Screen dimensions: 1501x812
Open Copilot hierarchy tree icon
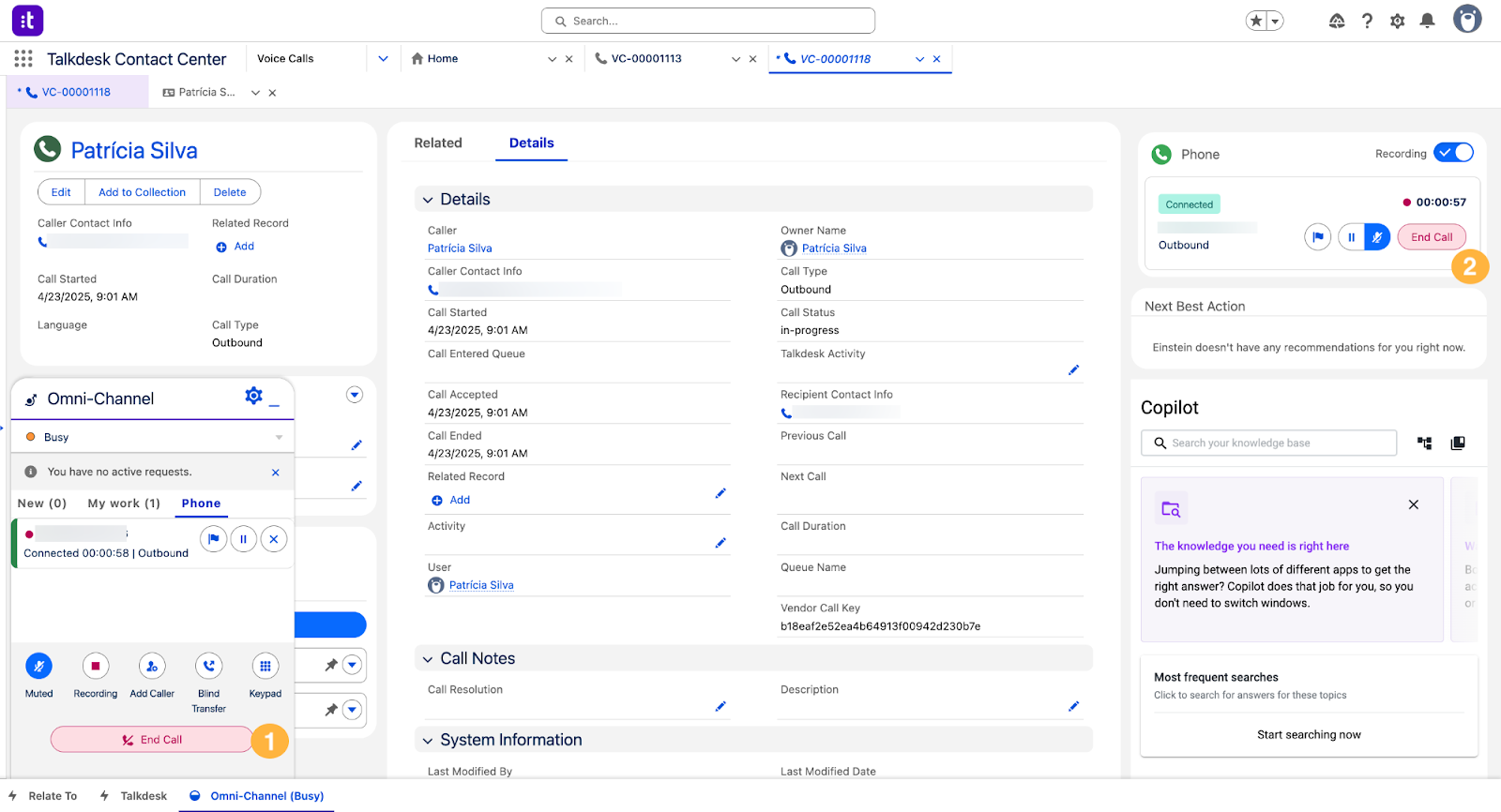pyautogui.click(x=1424, y=444)
